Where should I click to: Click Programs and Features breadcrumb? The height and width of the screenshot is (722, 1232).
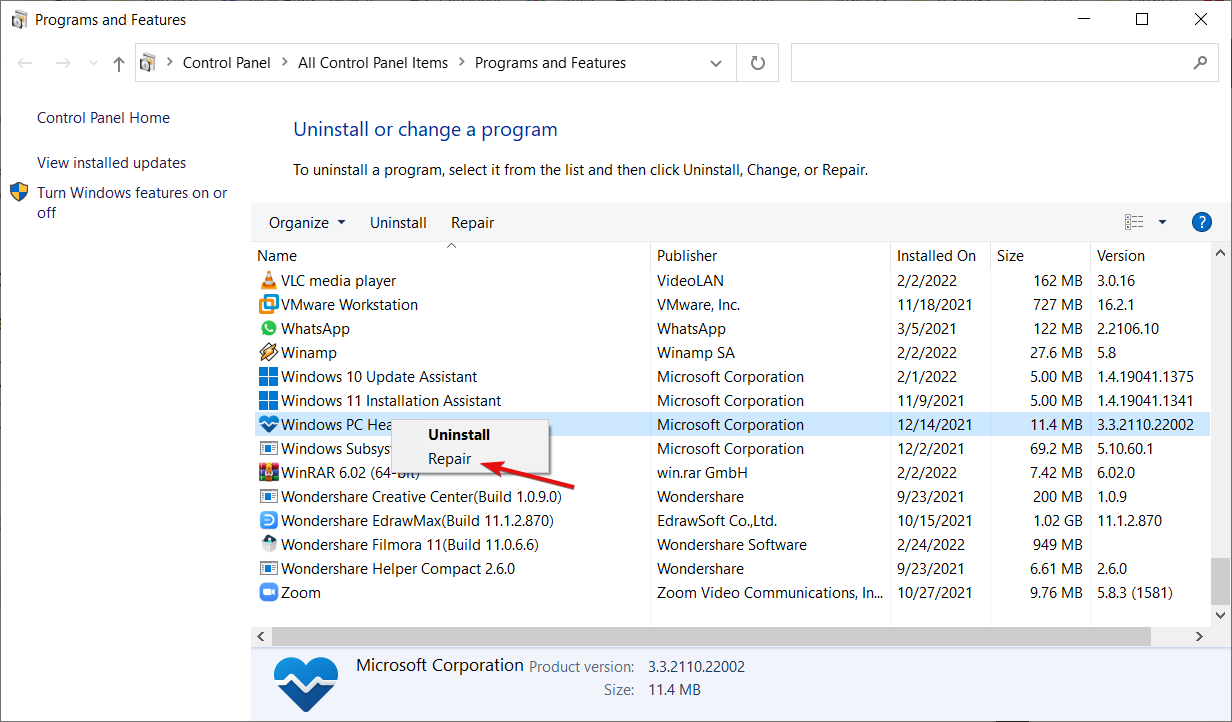pyautogui.click(x=551, y=63)
